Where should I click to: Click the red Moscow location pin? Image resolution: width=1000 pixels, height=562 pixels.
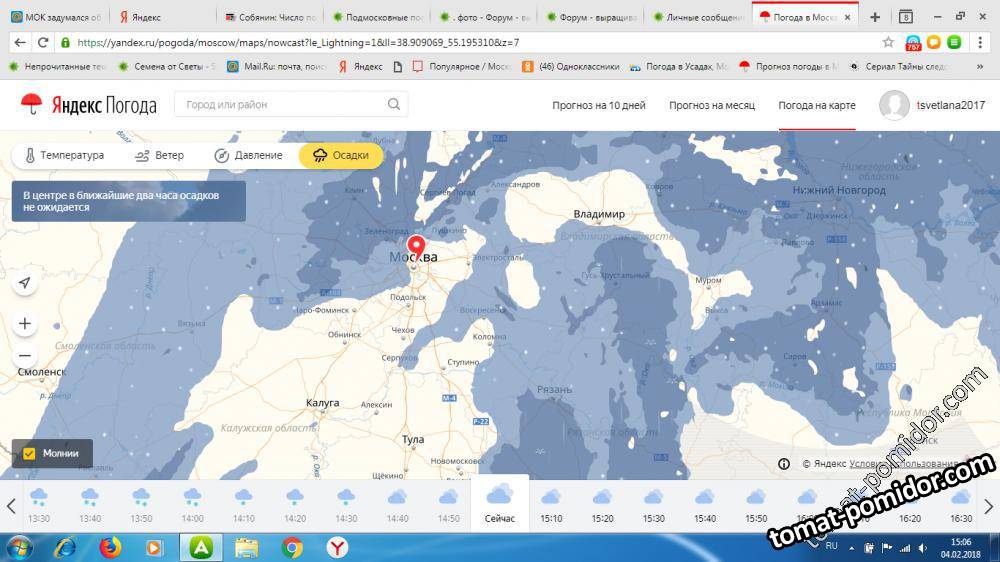[416, 246]
